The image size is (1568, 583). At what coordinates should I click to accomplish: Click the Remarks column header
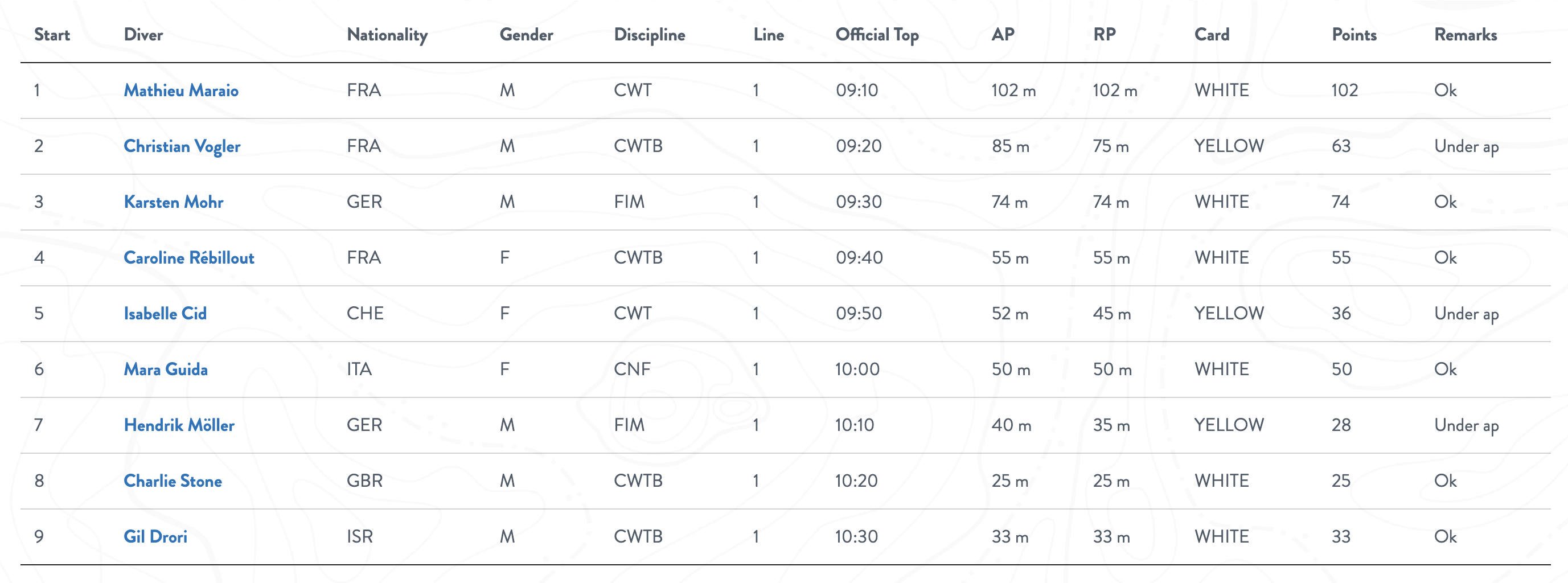pos(1465,35)
